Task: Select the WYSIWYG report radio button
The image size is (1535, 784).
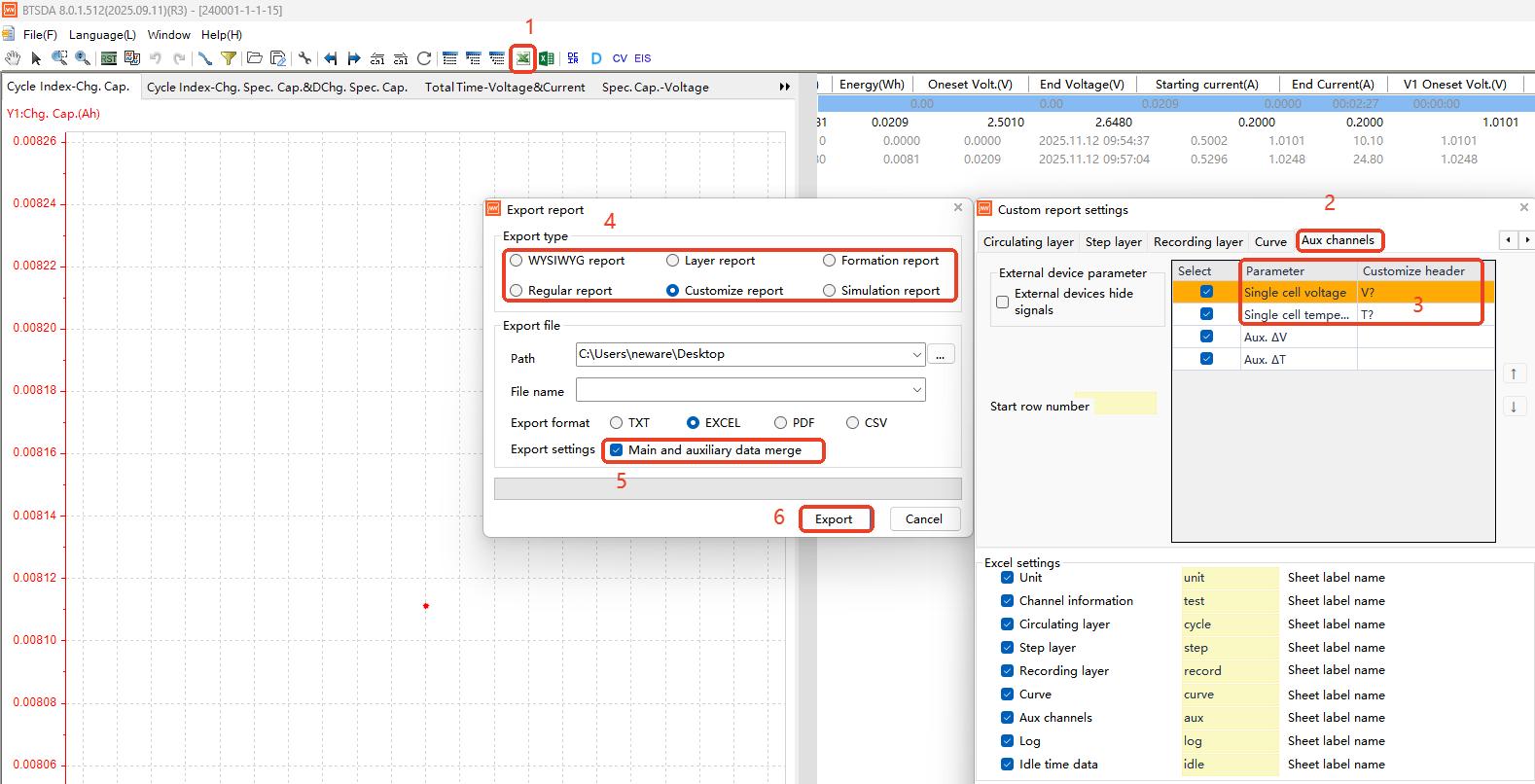Action: click(x=517, y=261)
